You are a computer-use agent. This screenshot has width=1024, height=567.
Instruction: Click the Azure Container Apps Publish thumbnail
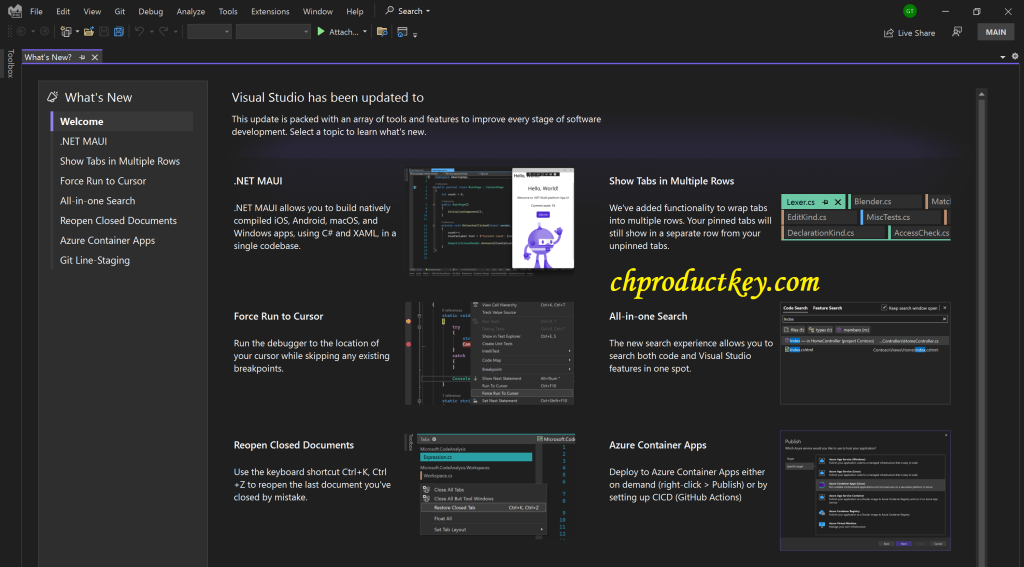pos(865,491)
